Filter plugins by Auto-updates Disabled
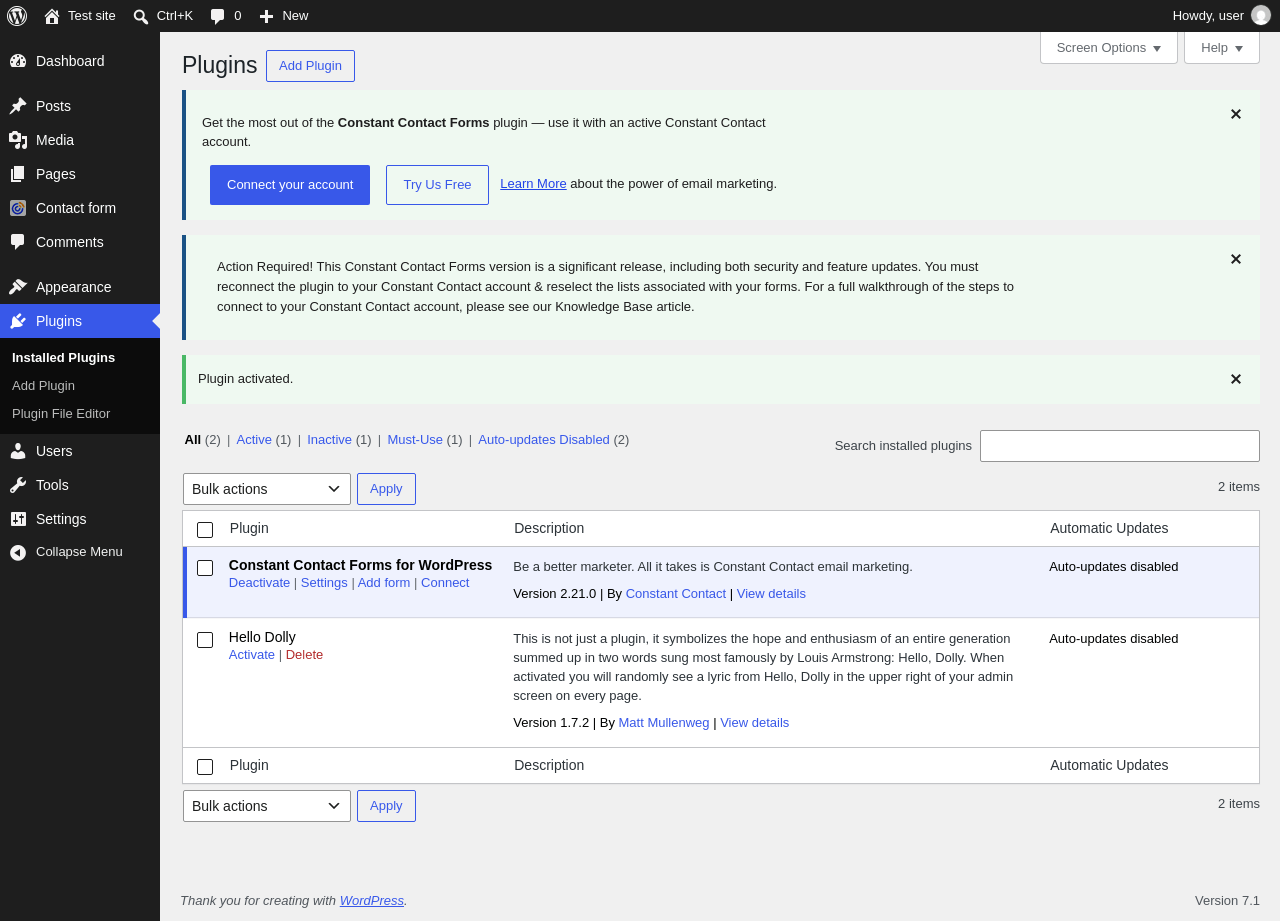Viewport: 1280px width, 921px height. pyautogui.click(x=544, y=439)
